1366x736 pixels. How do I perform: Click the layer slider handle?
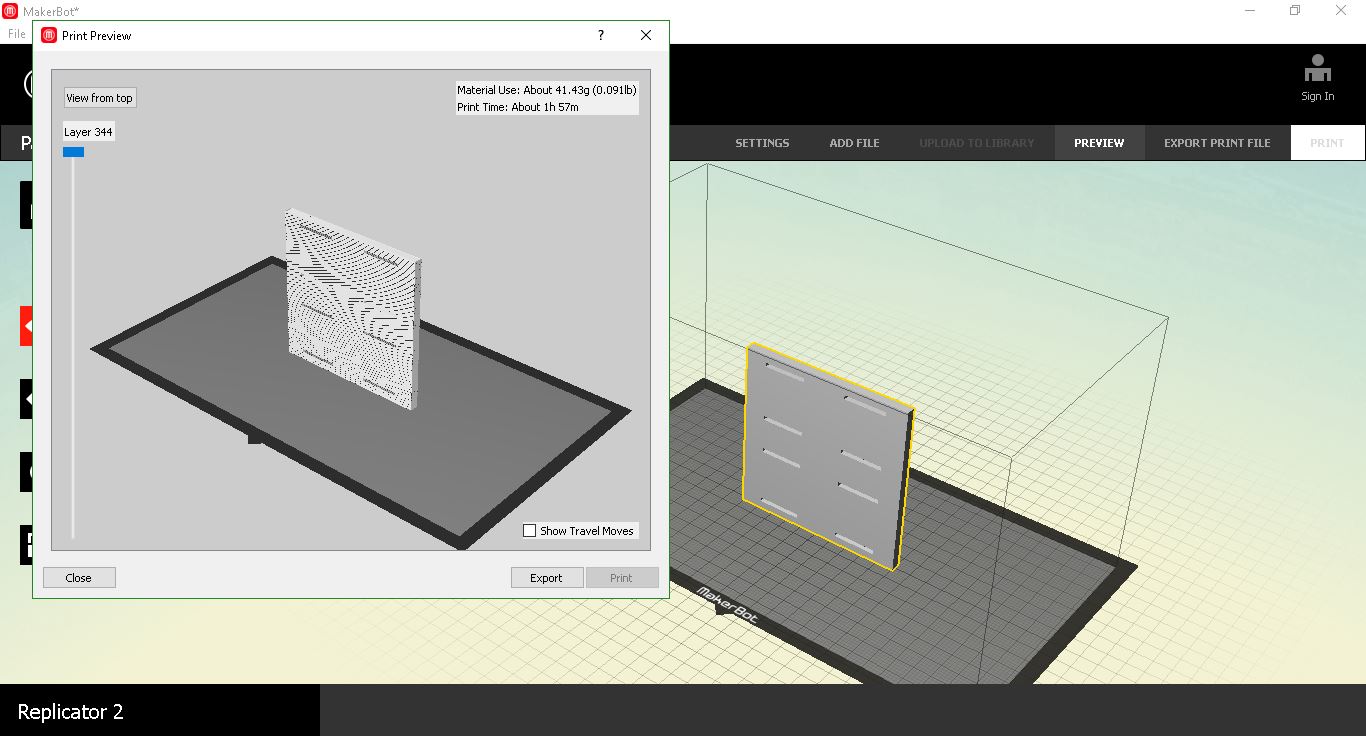point(73,152)
